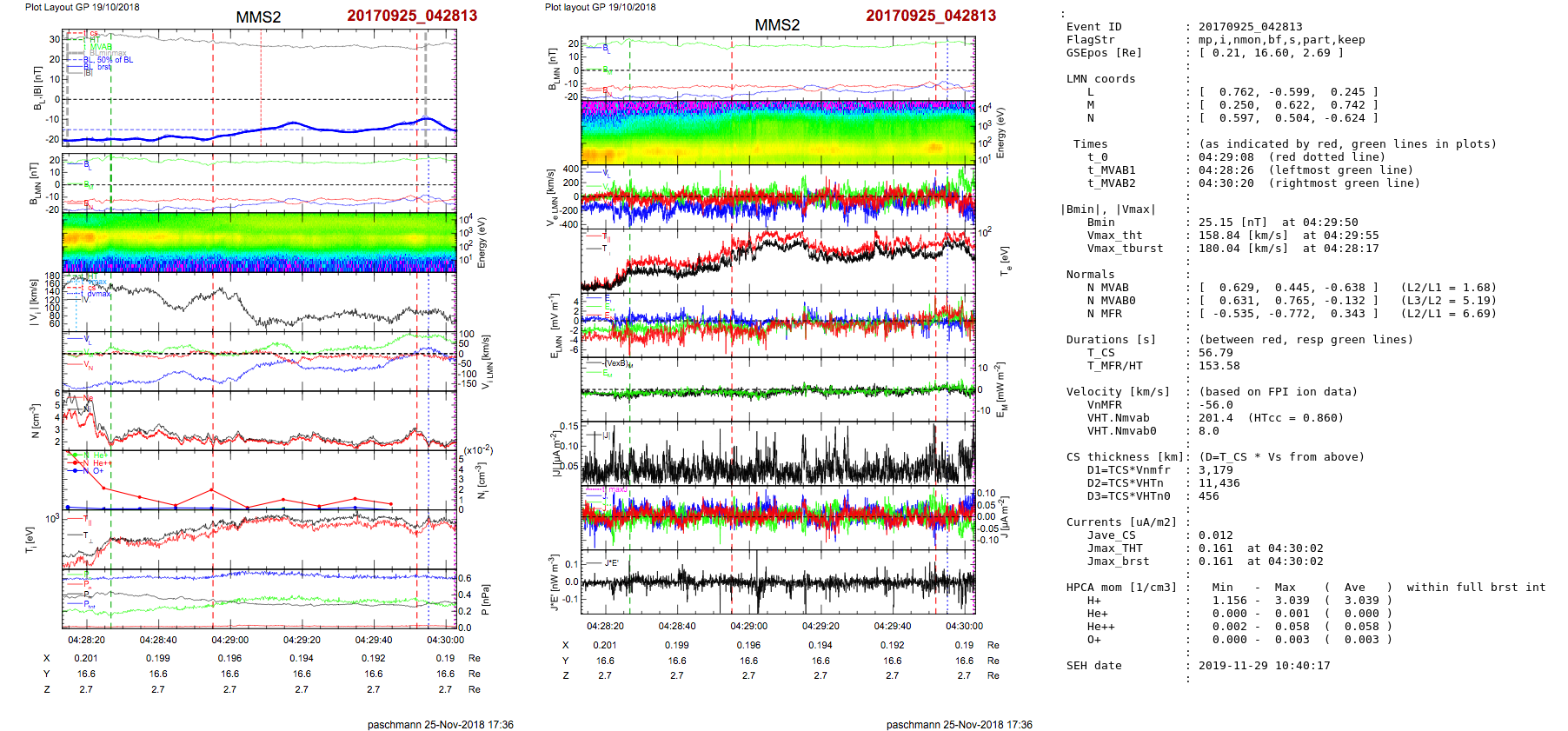Click the 04:29:00 time tick on the left plot axis
The height and width of the screenshot is (731, 1568).
coord(229,640)
